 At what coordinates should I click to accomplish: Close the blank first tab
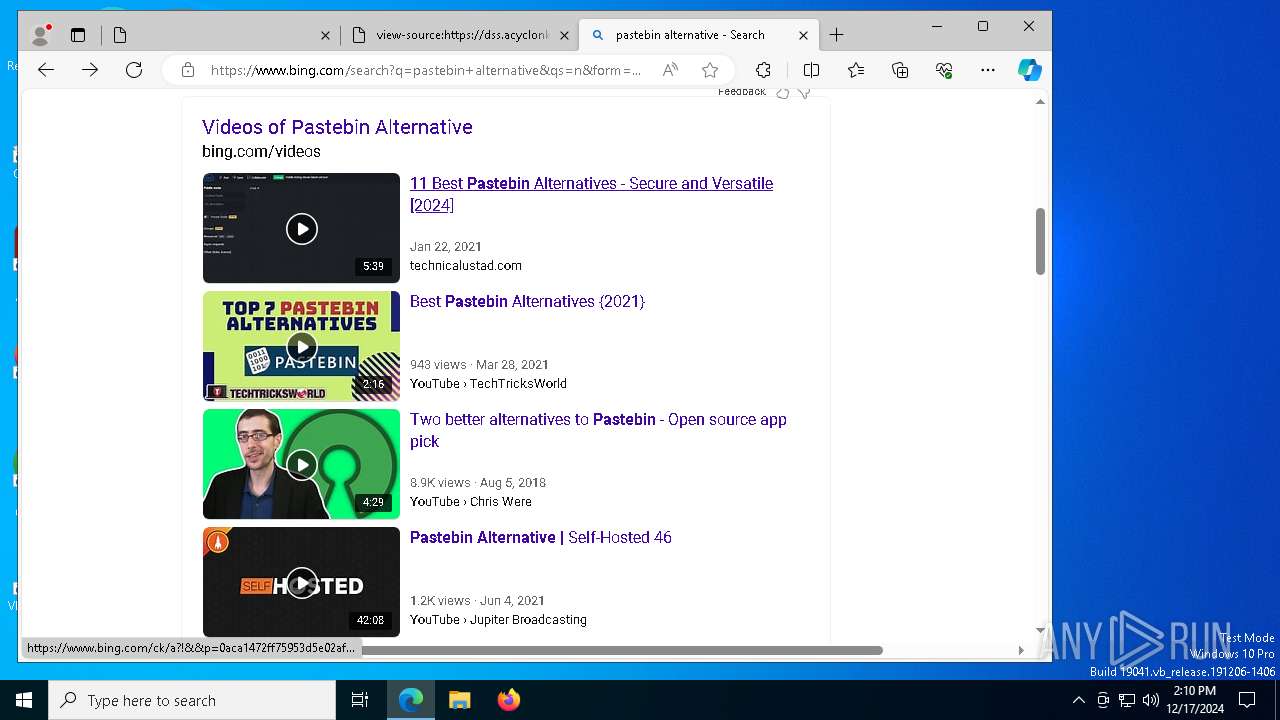[325, 35]
